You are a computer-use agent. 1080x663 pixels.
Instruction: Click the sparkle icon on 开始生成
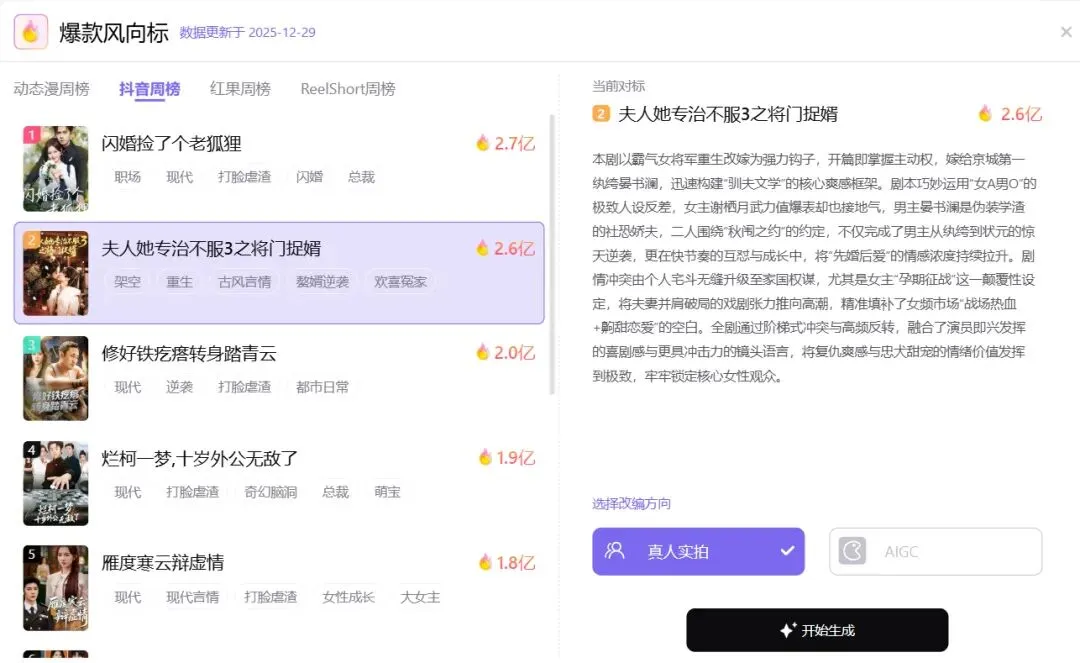tap(787, 630)
